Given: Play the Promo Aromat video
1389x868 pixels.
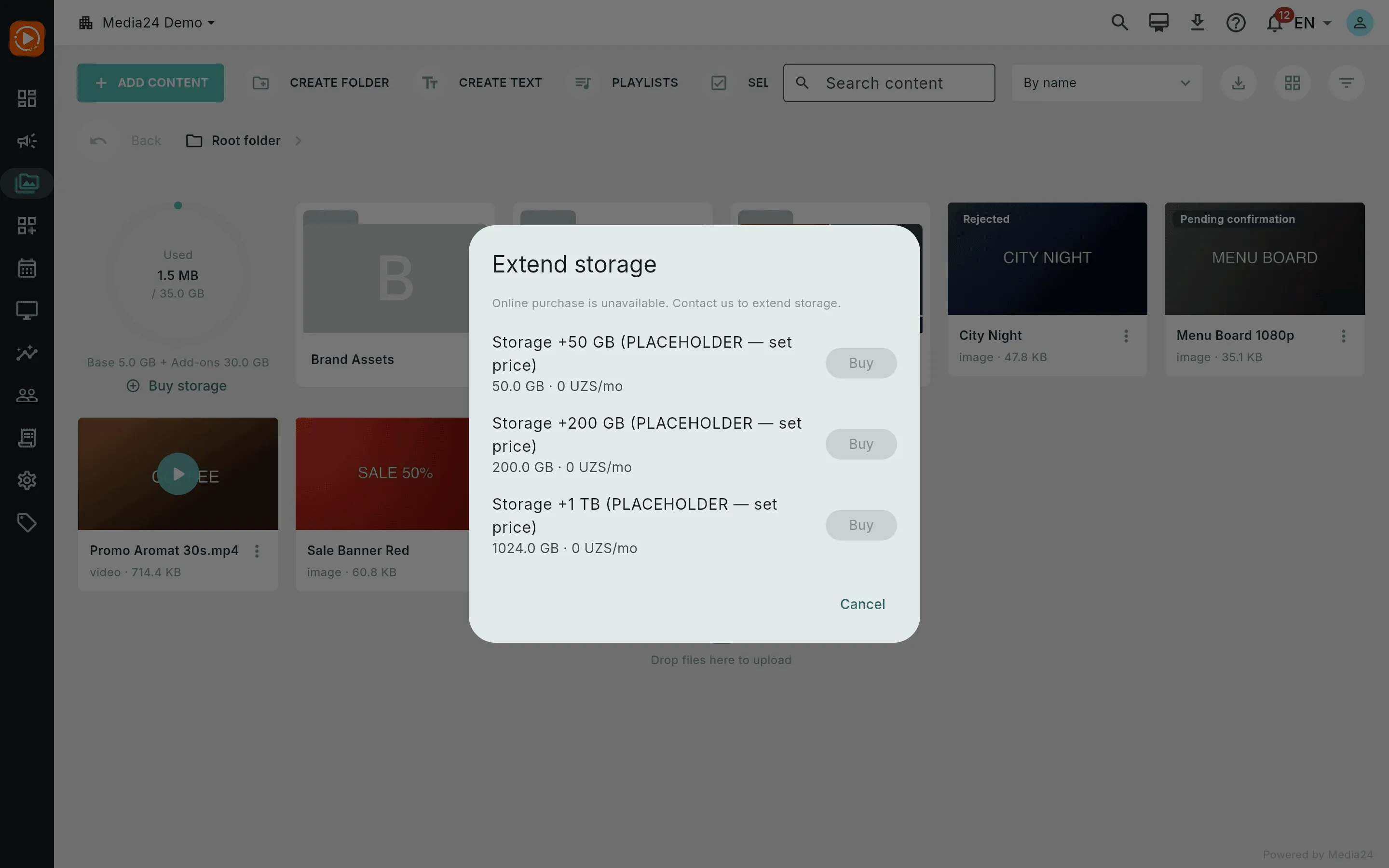Looking at the screenshot, I should 178,474.
